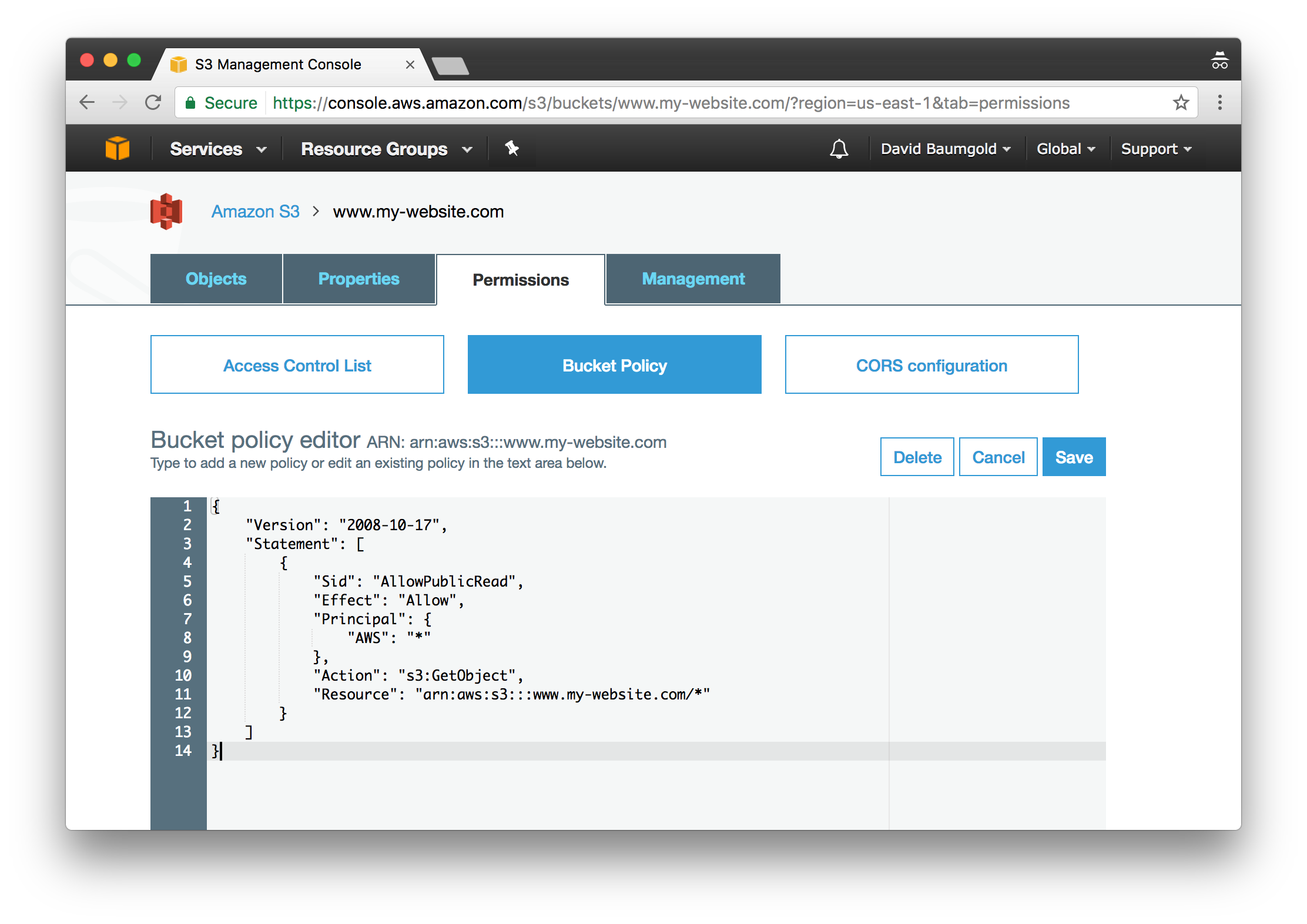Viewport: 1307px width, 924px height.
Task: Select the Bucket Policy section
Action: coord(615,365)
